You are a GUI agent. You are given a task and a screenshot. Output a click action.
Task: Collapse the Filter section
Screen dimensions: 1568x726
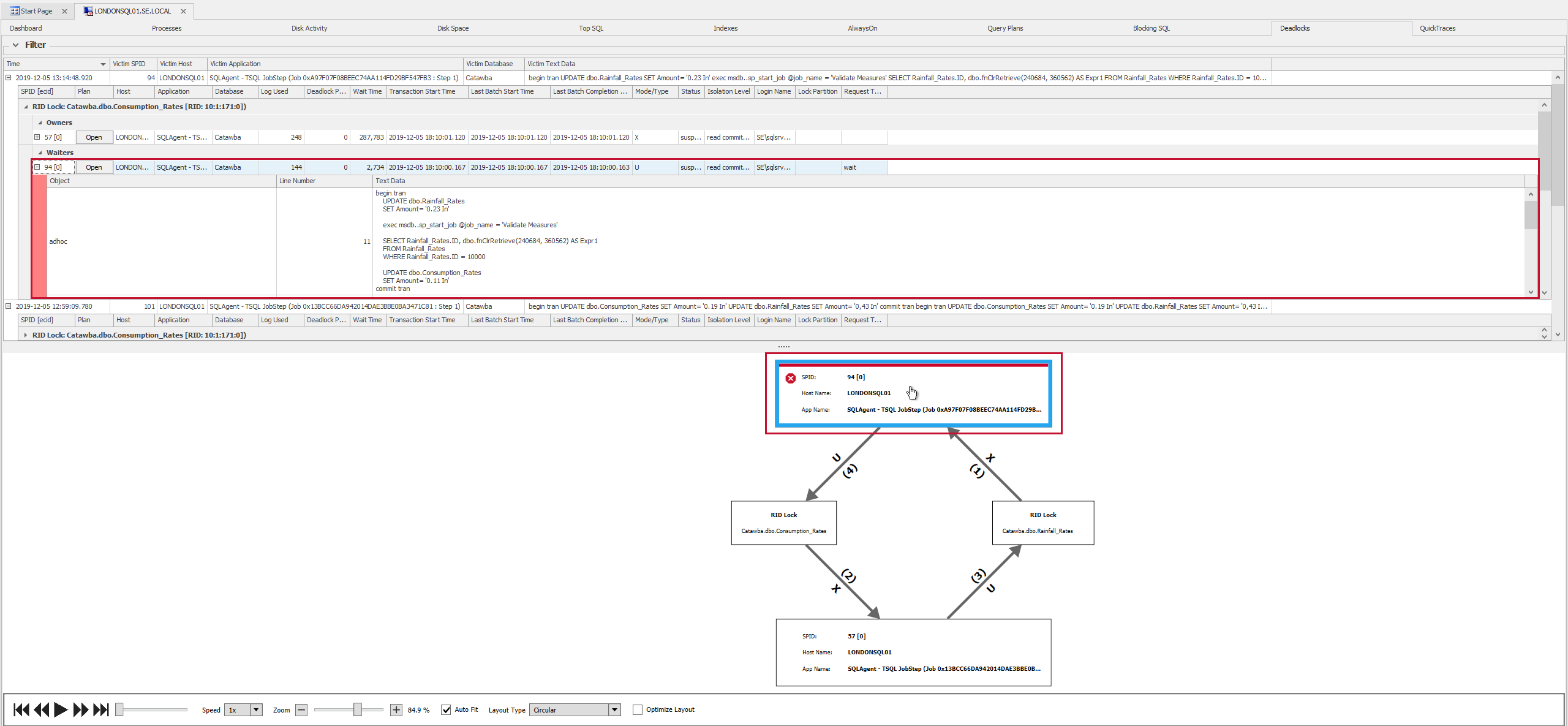(15, 44)
